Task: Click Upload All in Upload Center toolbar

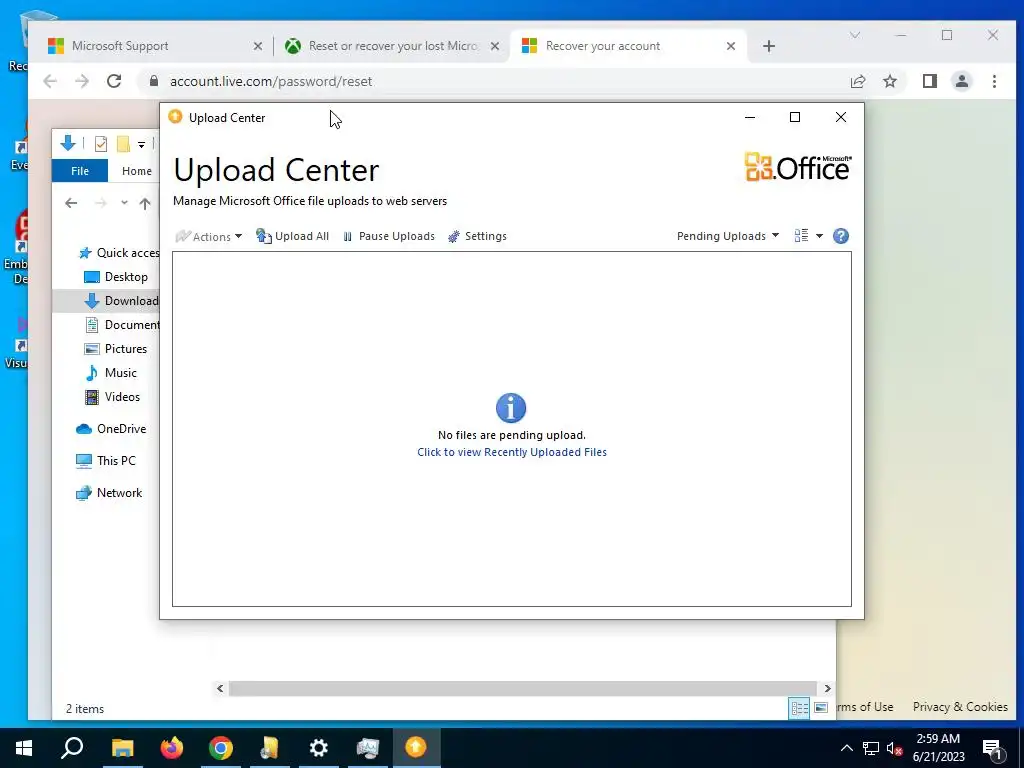Action: click(x=293, y=236)
